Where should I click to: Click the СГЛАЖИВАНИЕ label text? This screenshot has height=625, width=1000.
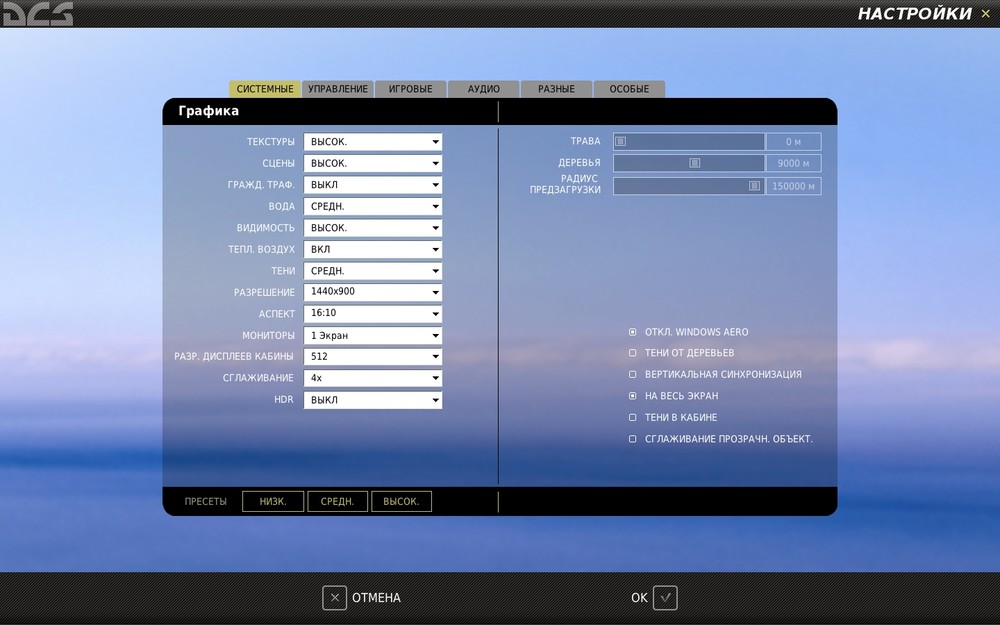pos(258,378)
